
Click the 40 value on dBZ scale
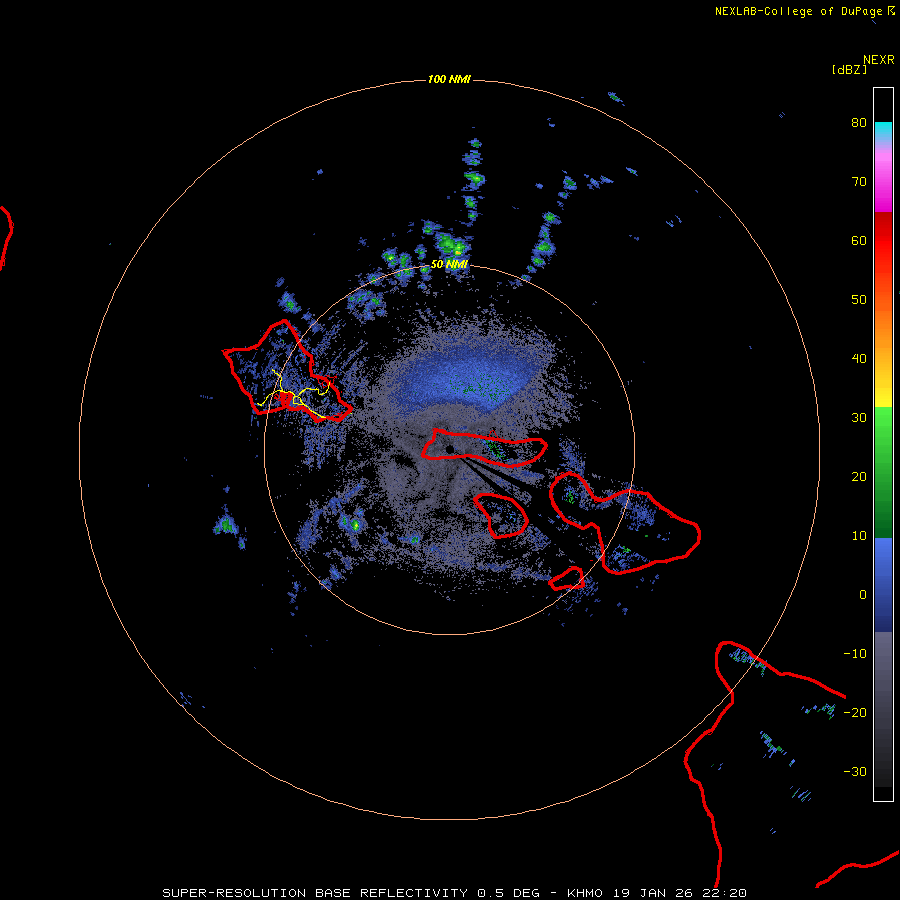(x=859, y=359)
